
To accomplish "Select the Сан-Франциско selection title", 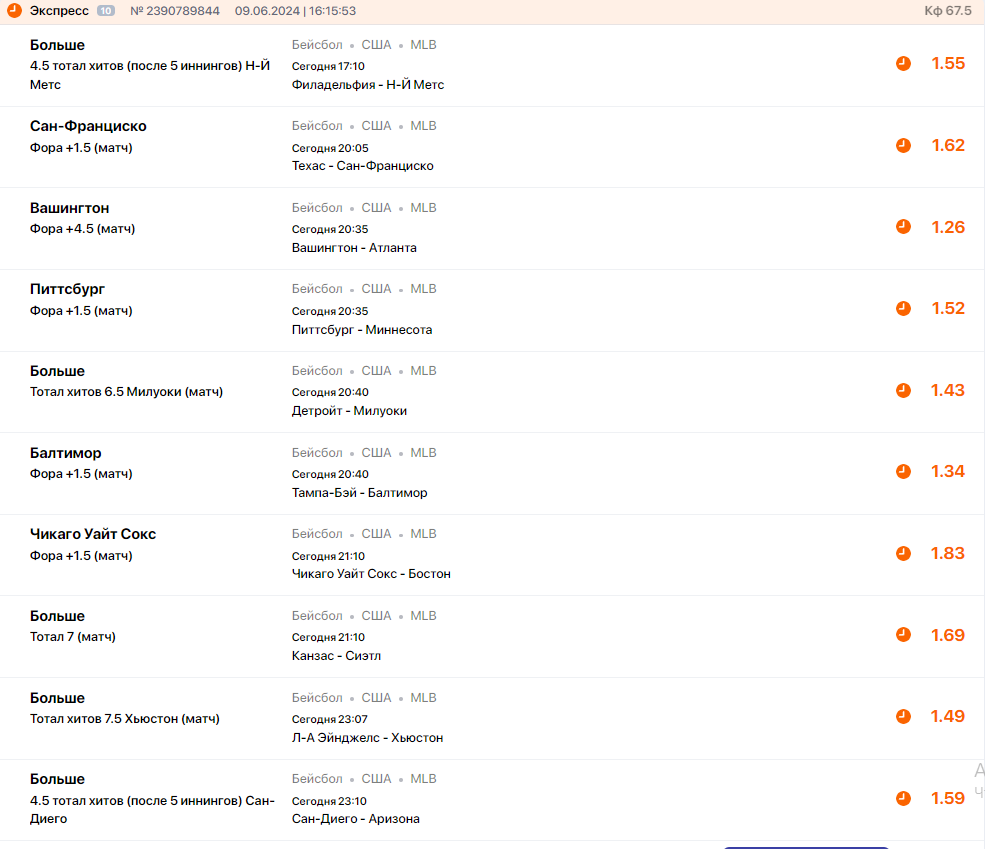I will [x=88, y=126].
